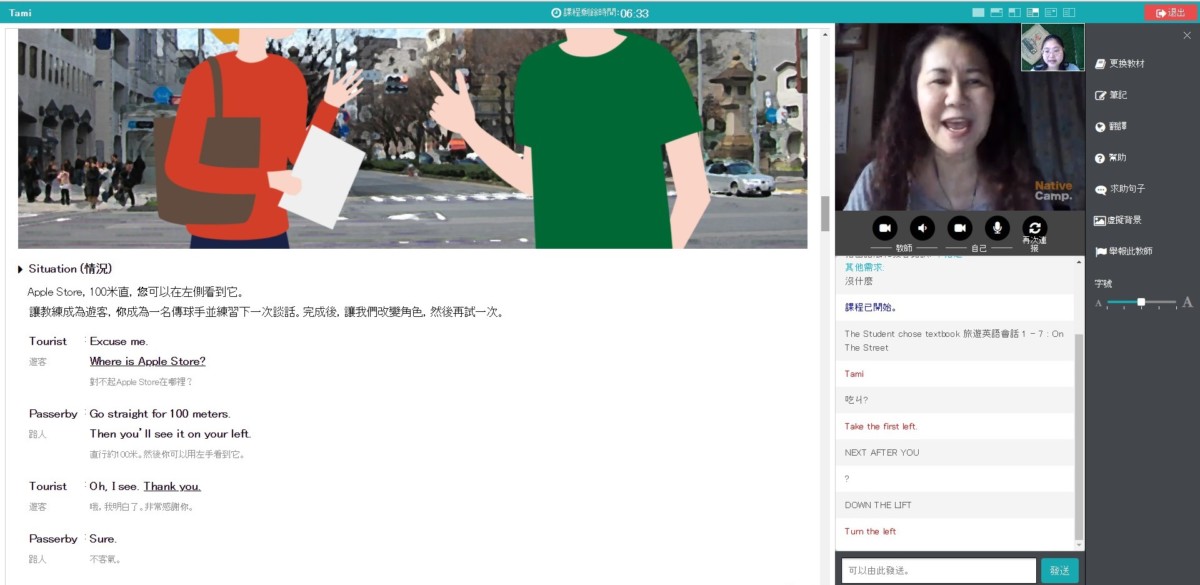The width and height of the screenshot is (1200, 585).
Task: Click the small A to decrease font
Action: pyautogui.click(x=1098, y=303)
